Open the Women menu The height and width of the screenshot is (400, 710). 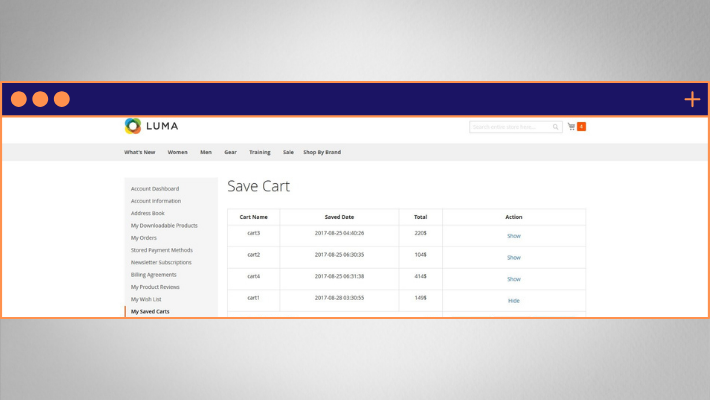point(177,152)
